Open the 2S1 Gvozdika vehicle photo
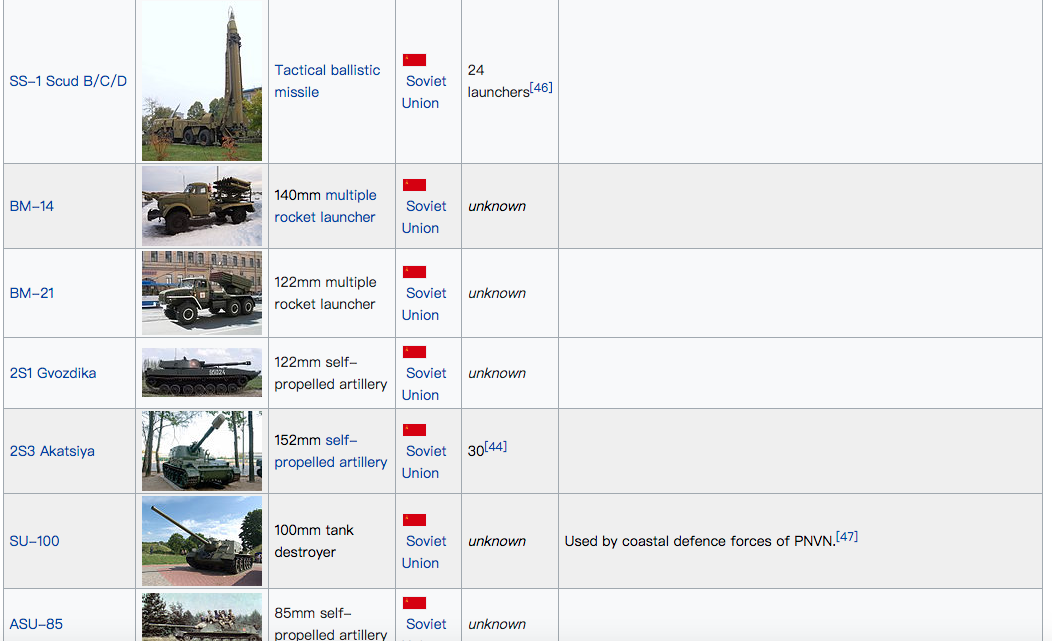The height and width of the screenshot is (641, 1052). point(202,373)
